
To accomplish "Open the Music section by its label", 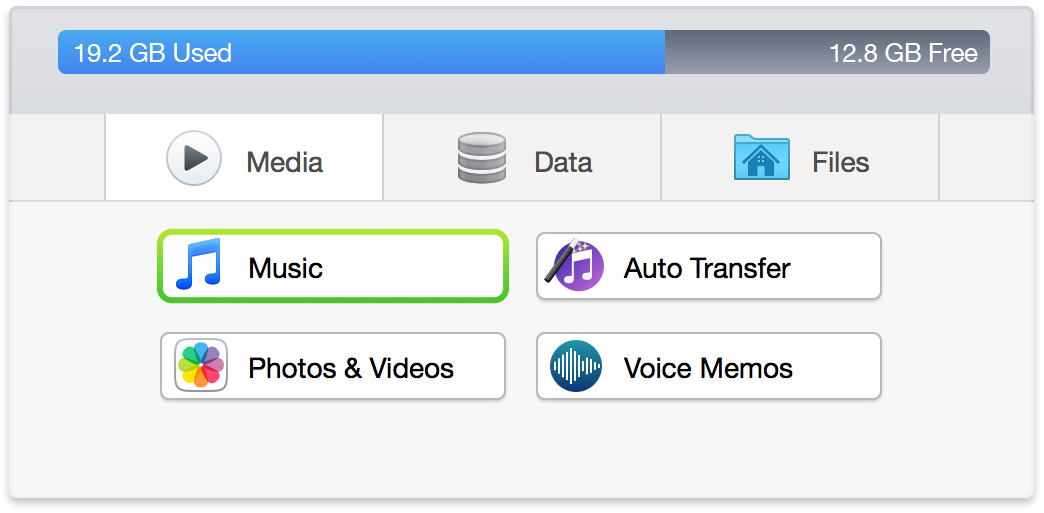I will 285,268.
